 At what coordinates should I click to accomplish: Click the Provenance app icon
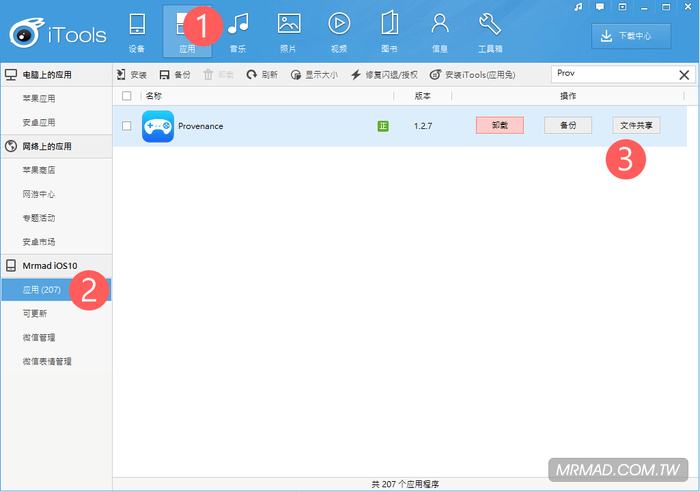(x=158, y=126)
